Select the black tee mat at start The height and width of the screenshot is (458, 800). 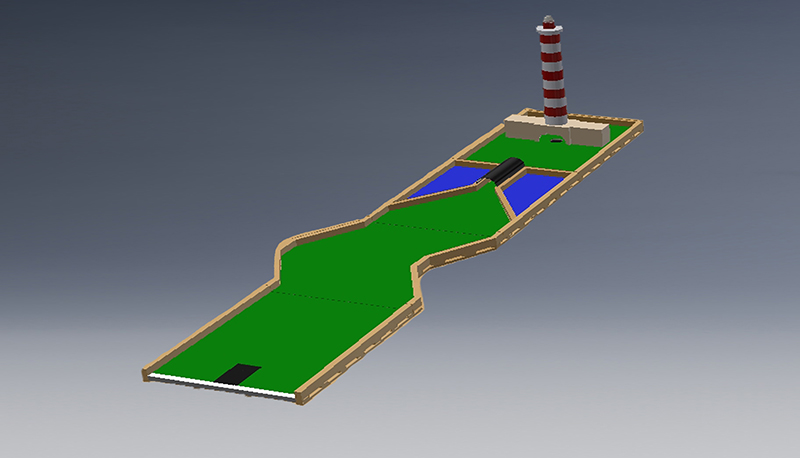239,374
